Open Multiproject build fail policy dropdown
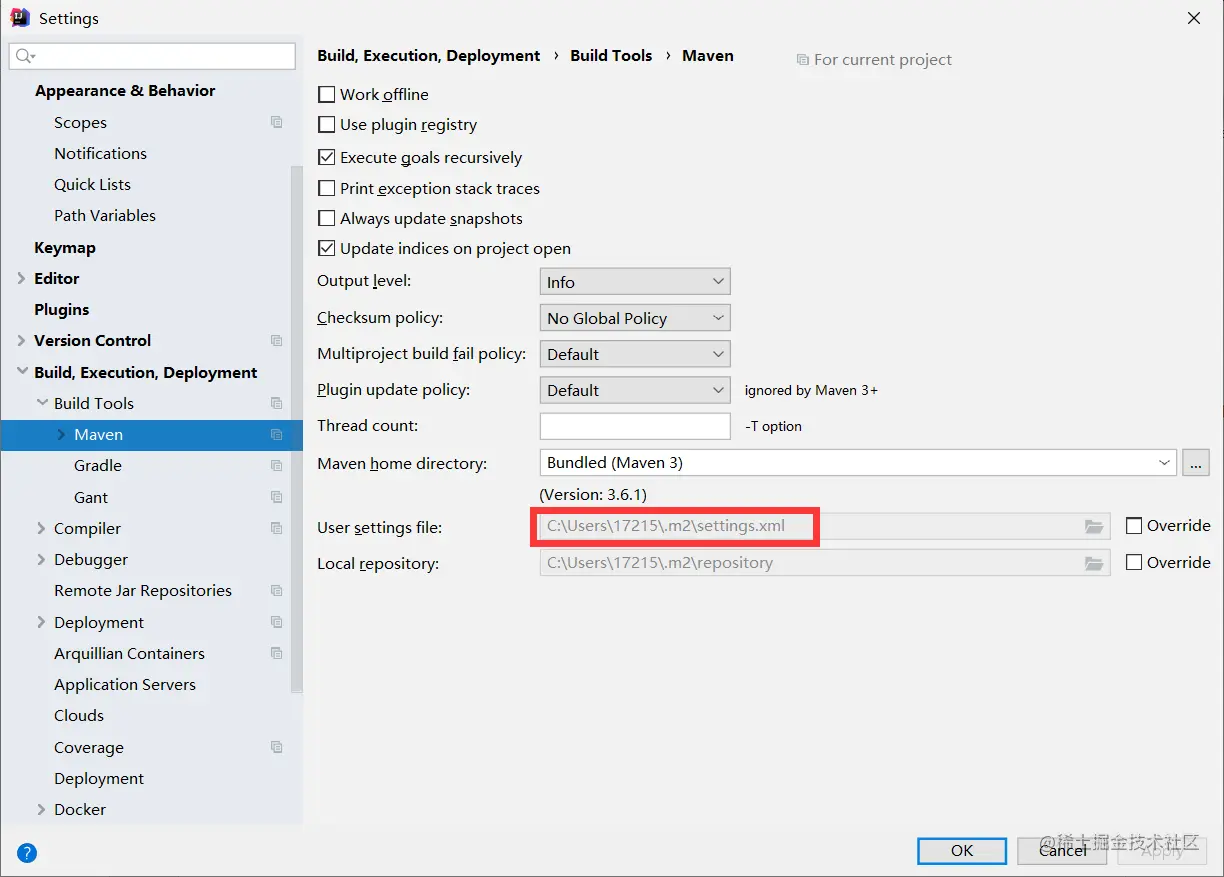 click(x=635, y=354)
